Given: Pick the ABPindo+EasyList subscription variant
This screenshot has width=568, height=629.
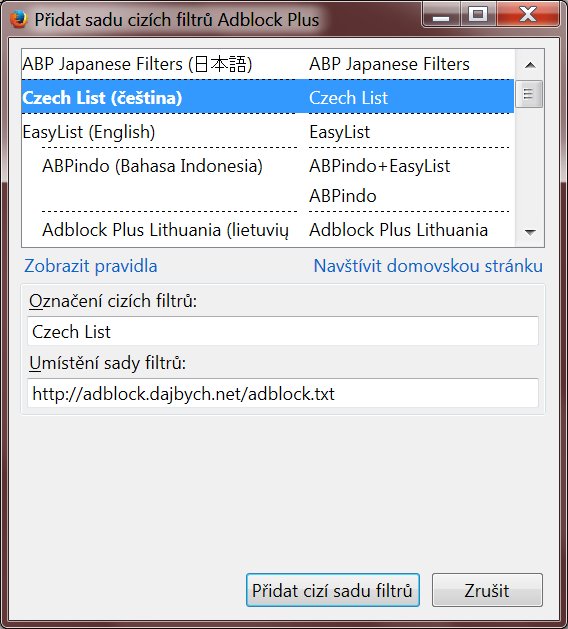Looking at the screenshot, I should point(379,166).
